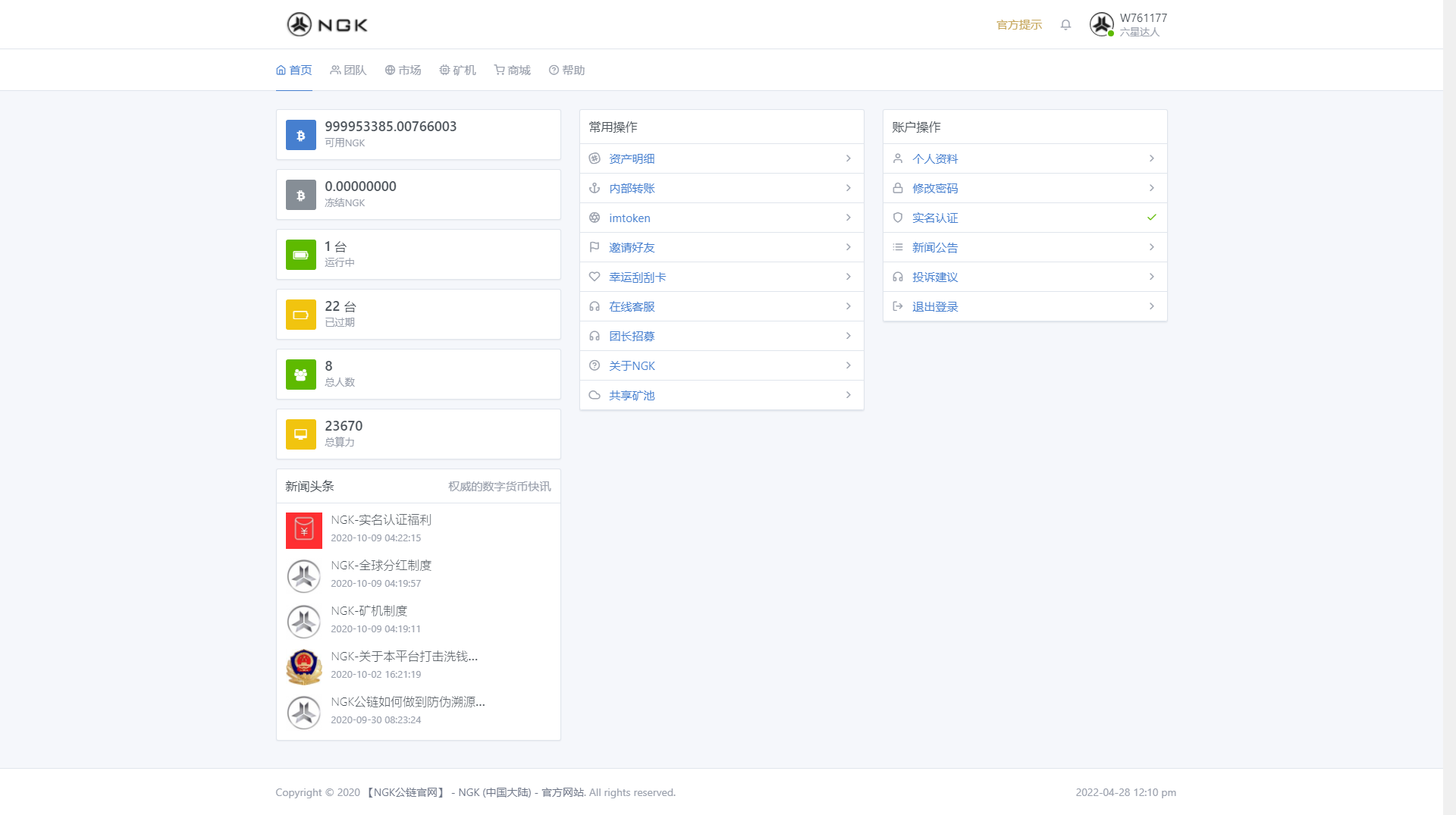
Task: Expand the 修改密码 row chevron
Action: [1152, 188]
